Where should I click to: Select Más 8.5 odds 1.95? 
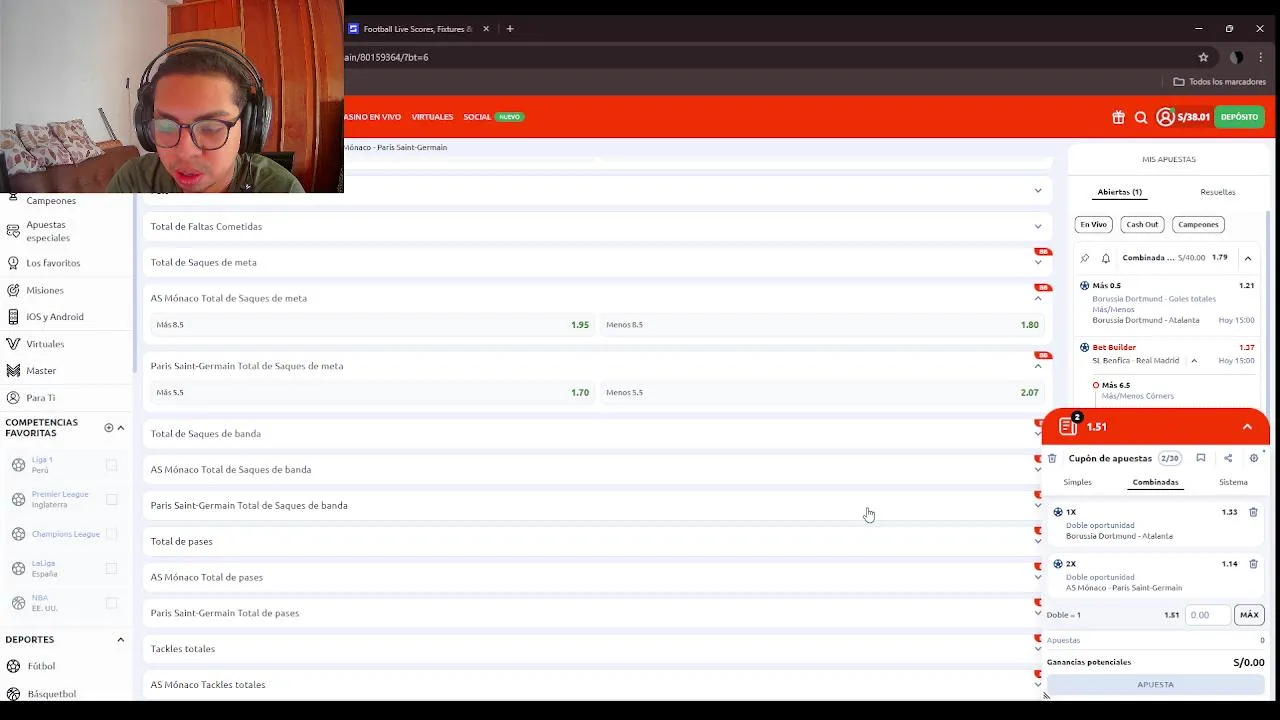(x=372, y=325)
